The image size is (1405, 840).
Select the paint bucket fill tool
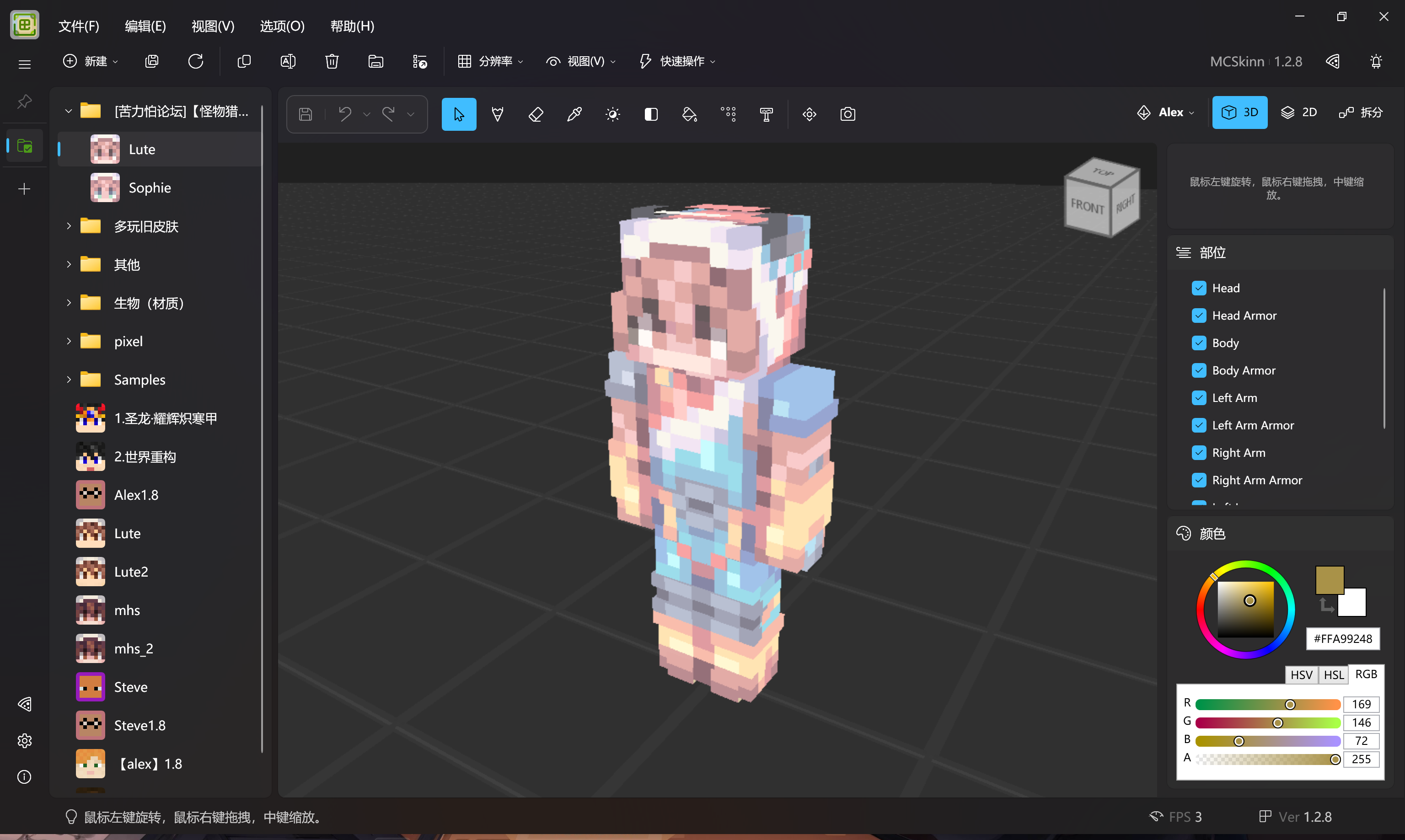click(x=690, y=114)
